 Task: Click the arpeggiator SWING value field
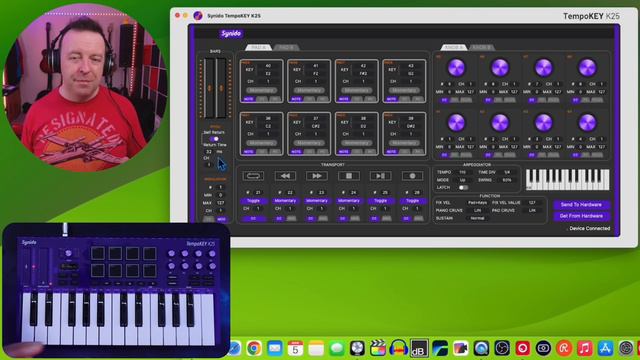coord(507,180)
